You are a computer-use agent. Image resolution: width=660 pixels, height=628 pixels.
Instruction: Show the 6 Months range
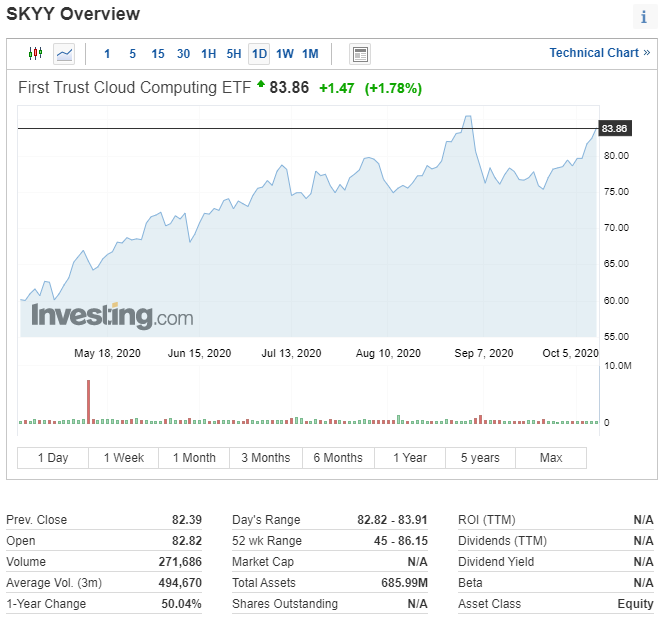(338, 458)
